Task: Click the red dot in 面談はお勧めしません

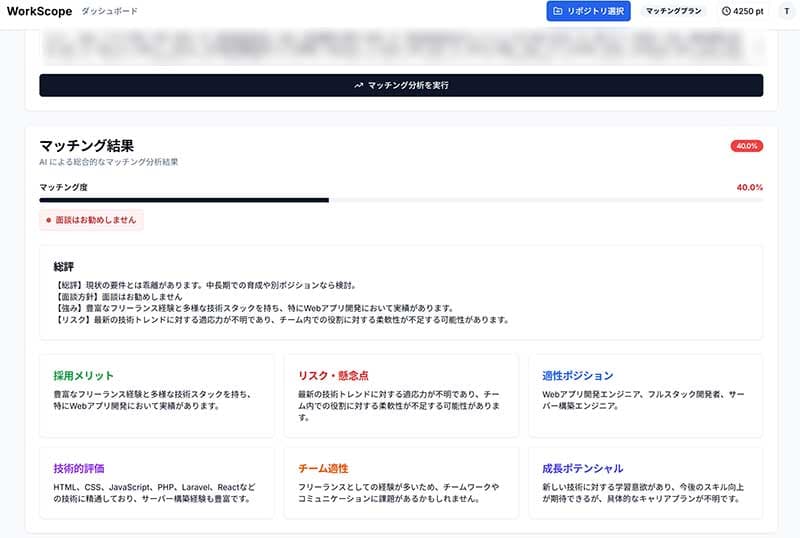Action: (x=48, y=219)
